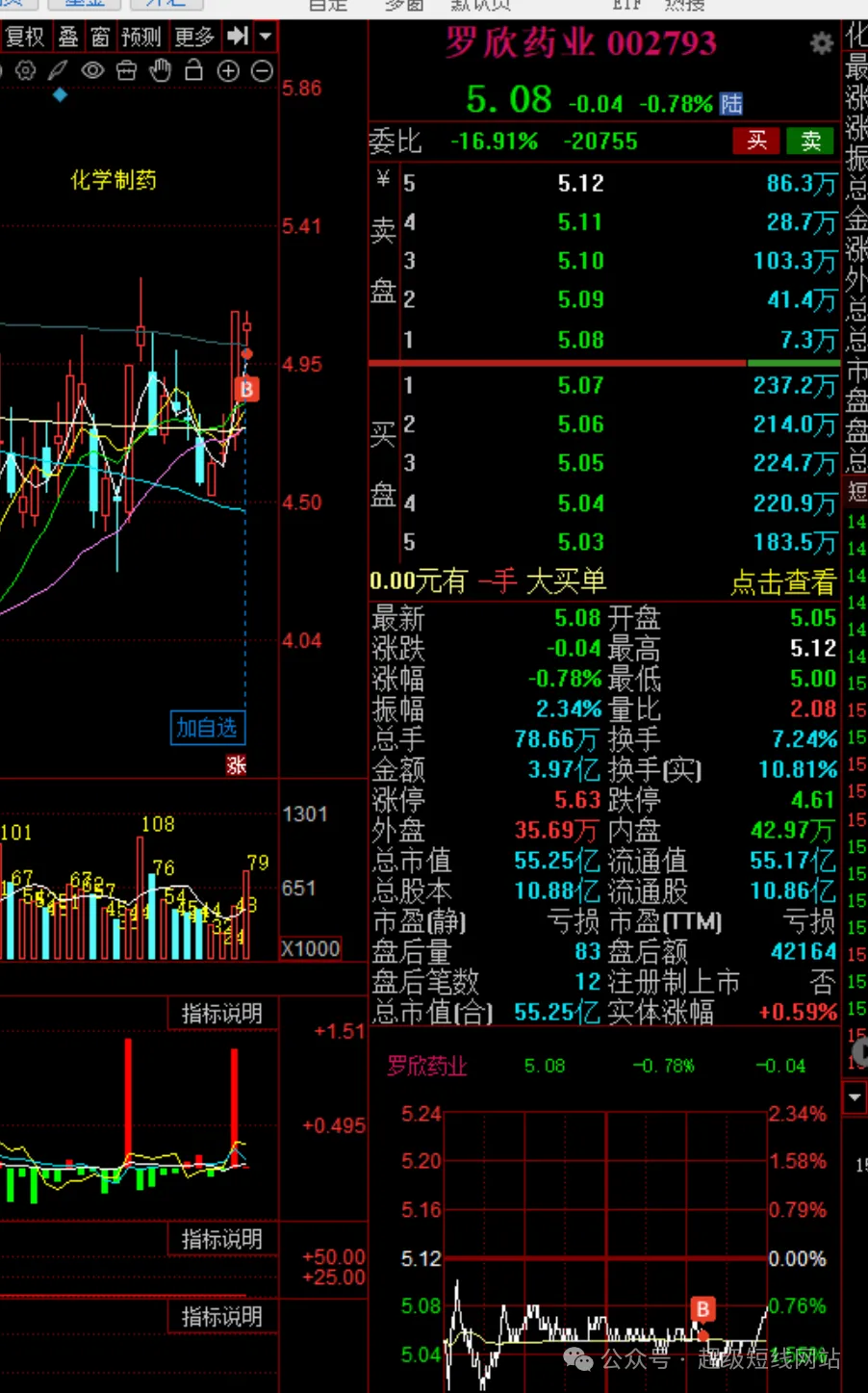This screenshot has width=868, height=1393.
Task: Click the bottommost 指标说明 button
Action: click(222, 1316)
